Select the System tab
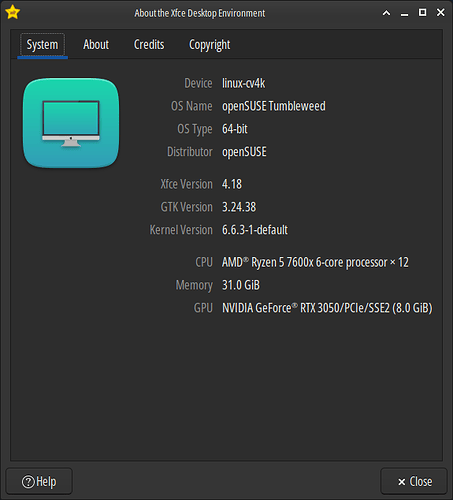The height and width of the screenshot is (500, 453). 42,45
